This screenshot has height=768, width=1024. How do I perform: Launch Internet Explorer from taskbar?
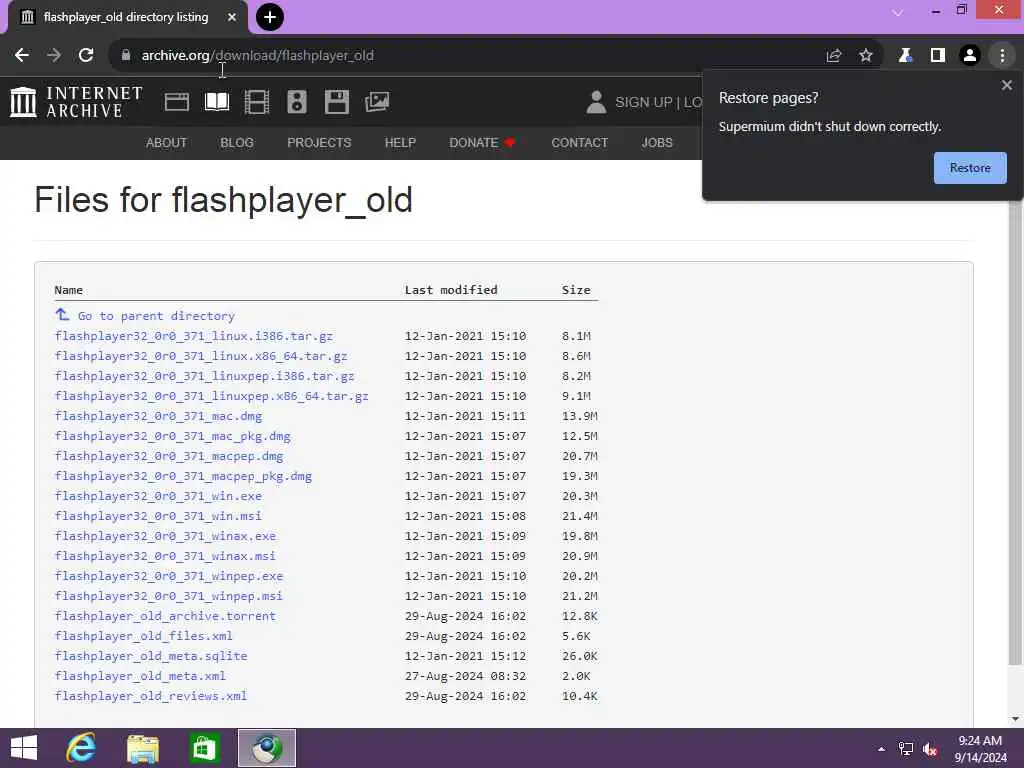pyautogui.click(x=81, y=748)
